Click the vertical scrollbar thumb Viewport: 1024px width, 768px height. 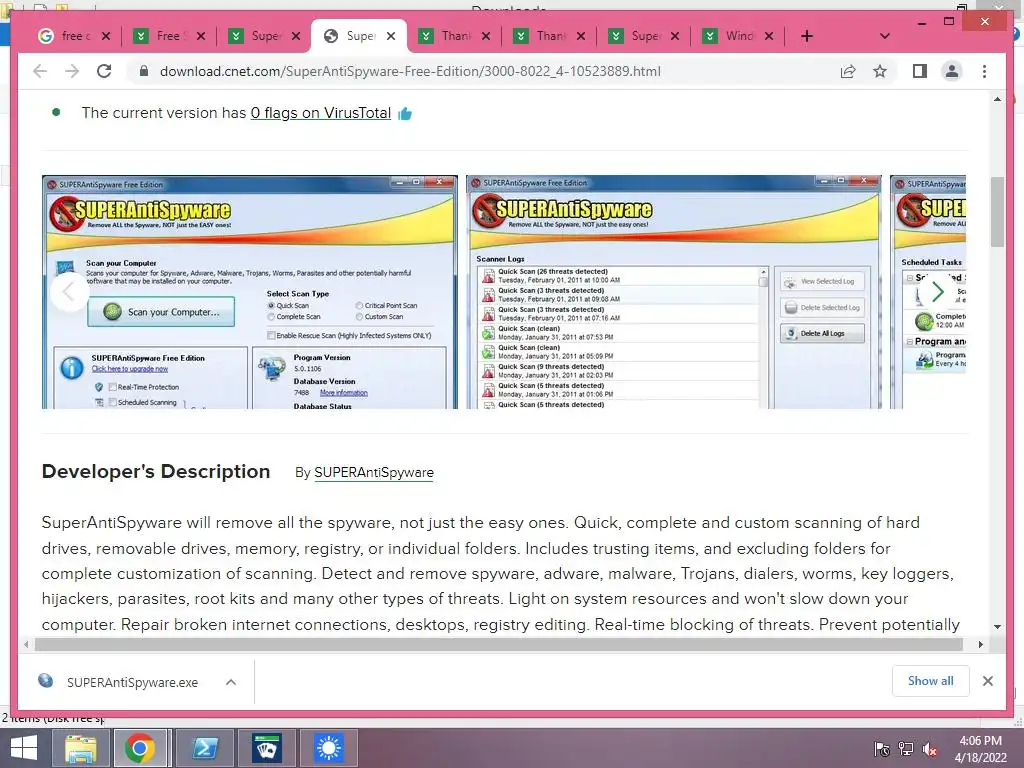(x=997, y=212)
